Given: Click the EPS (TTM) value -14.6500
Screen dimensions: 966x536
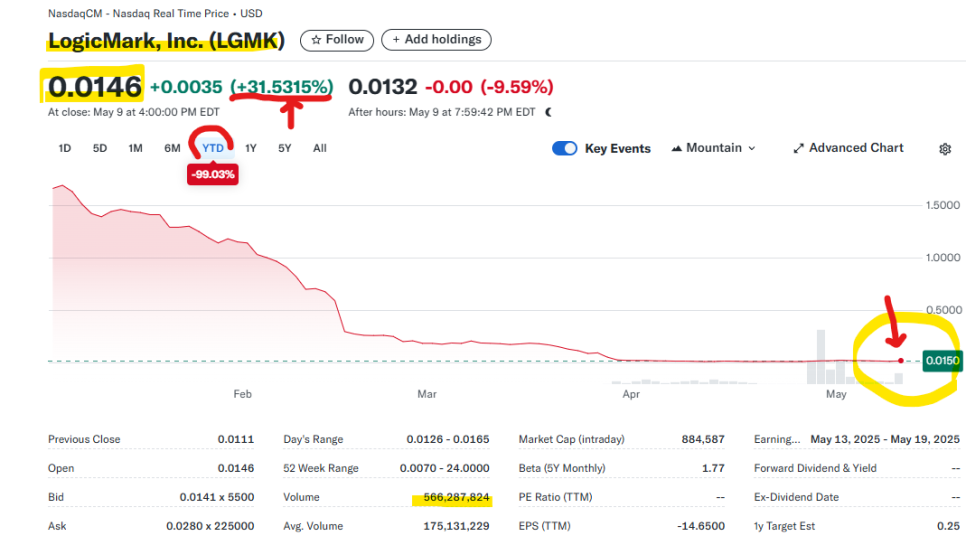Looking at the screenshot, I should 701,526.
